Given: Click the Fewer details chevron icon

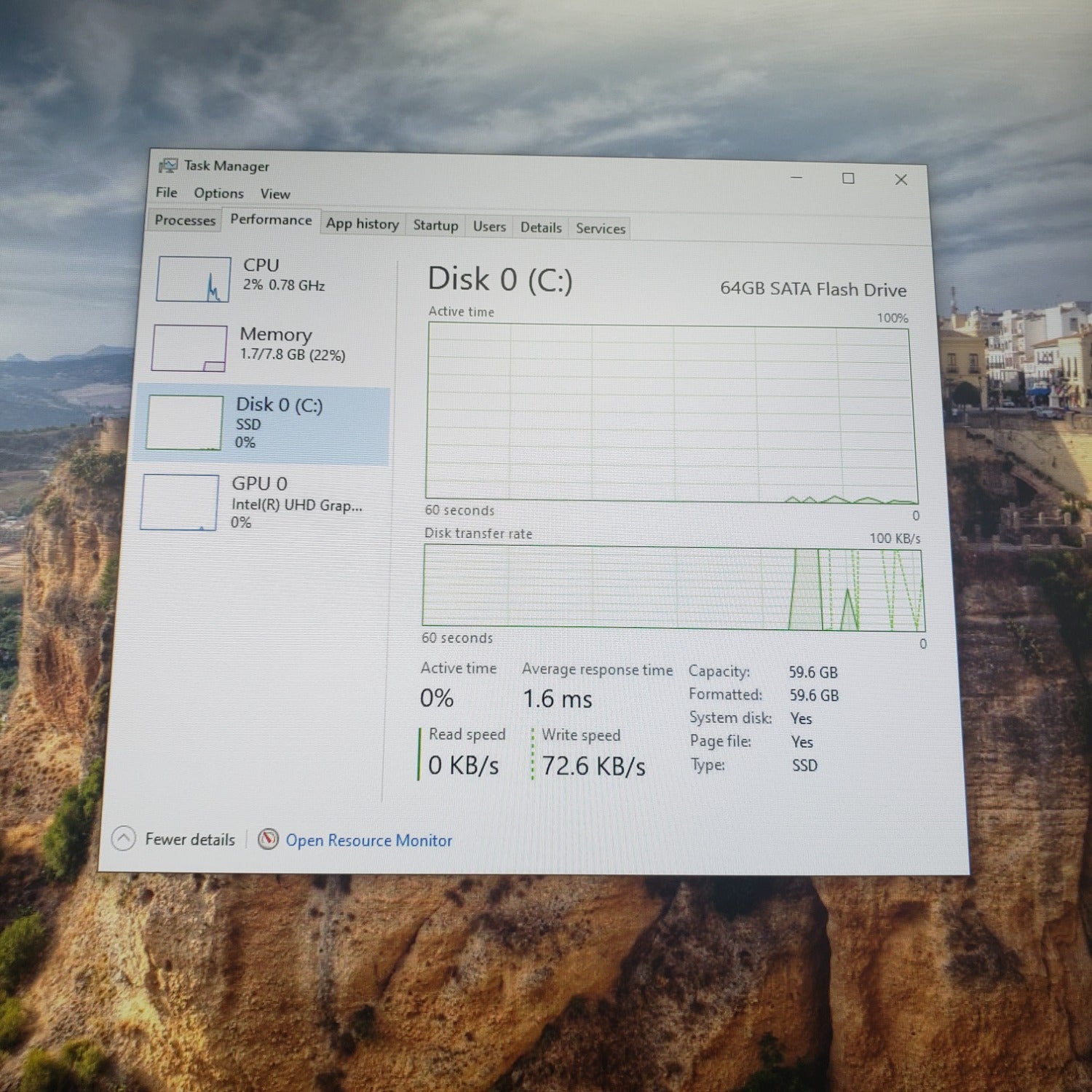Looking at the screenshot, I should click(124, 839).
